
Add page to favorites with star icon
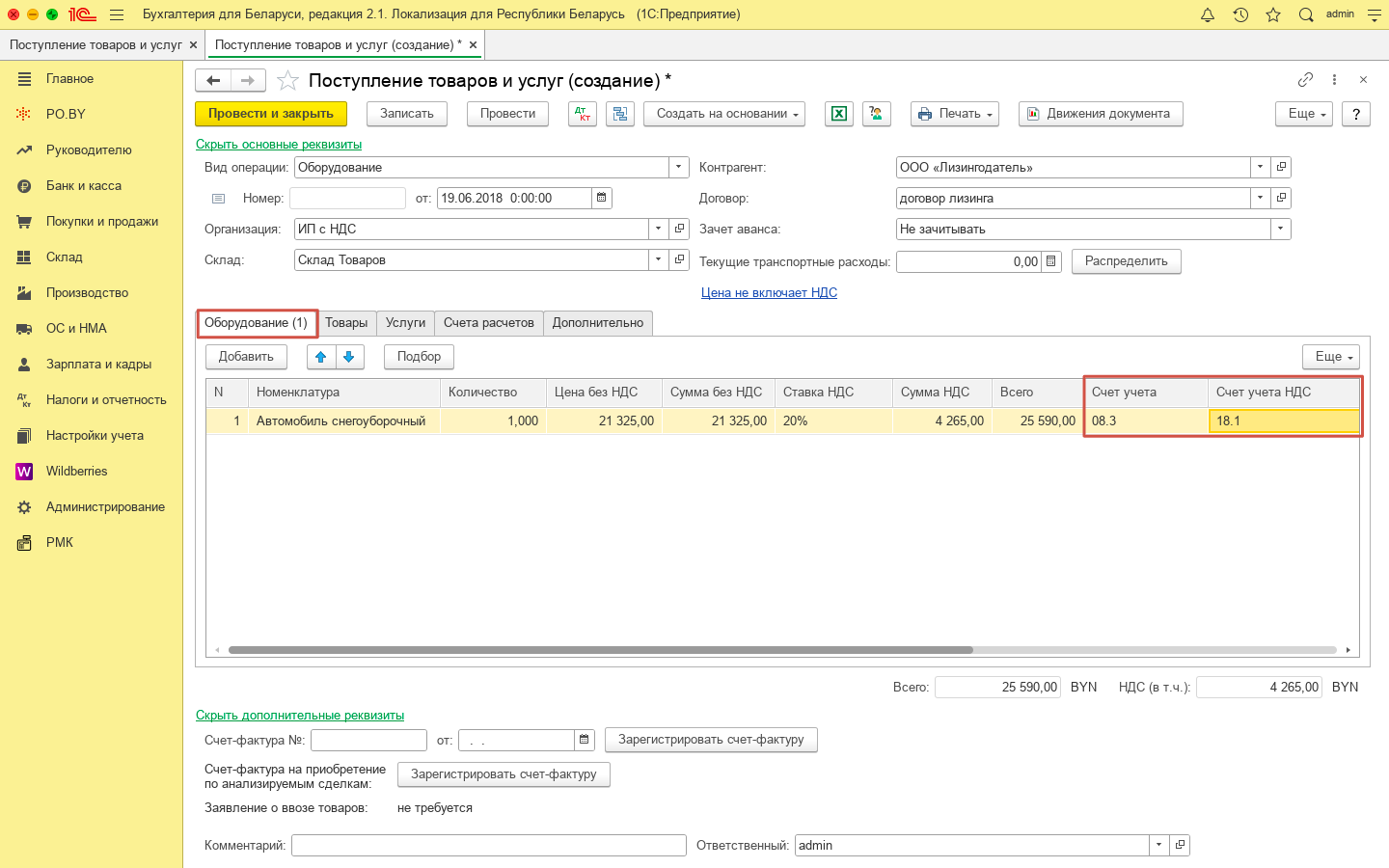click(x=287, y=81)
